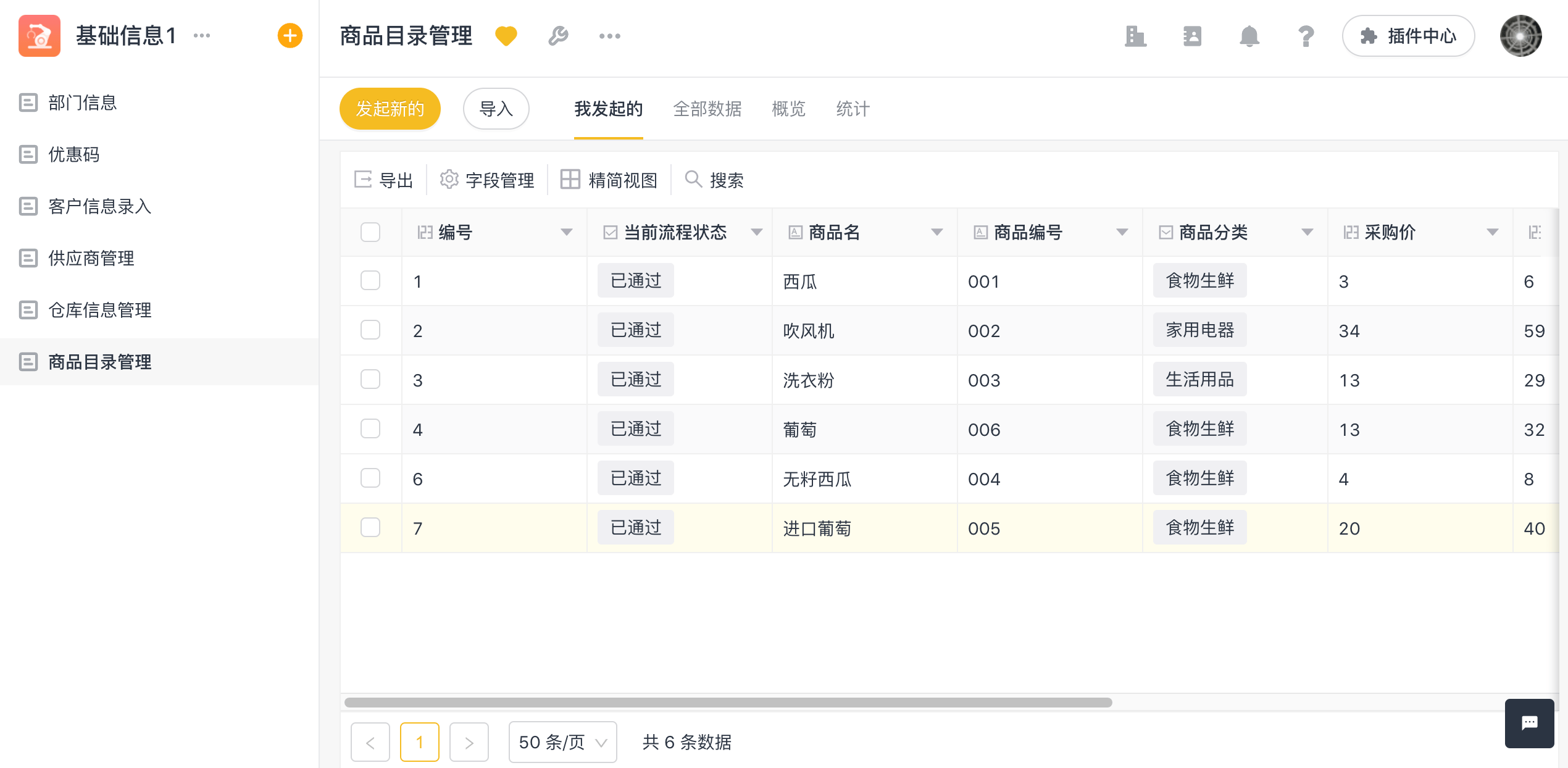Click the orange plus add icon
This screenshot has height=768, width=1568.
coord(290,36)
